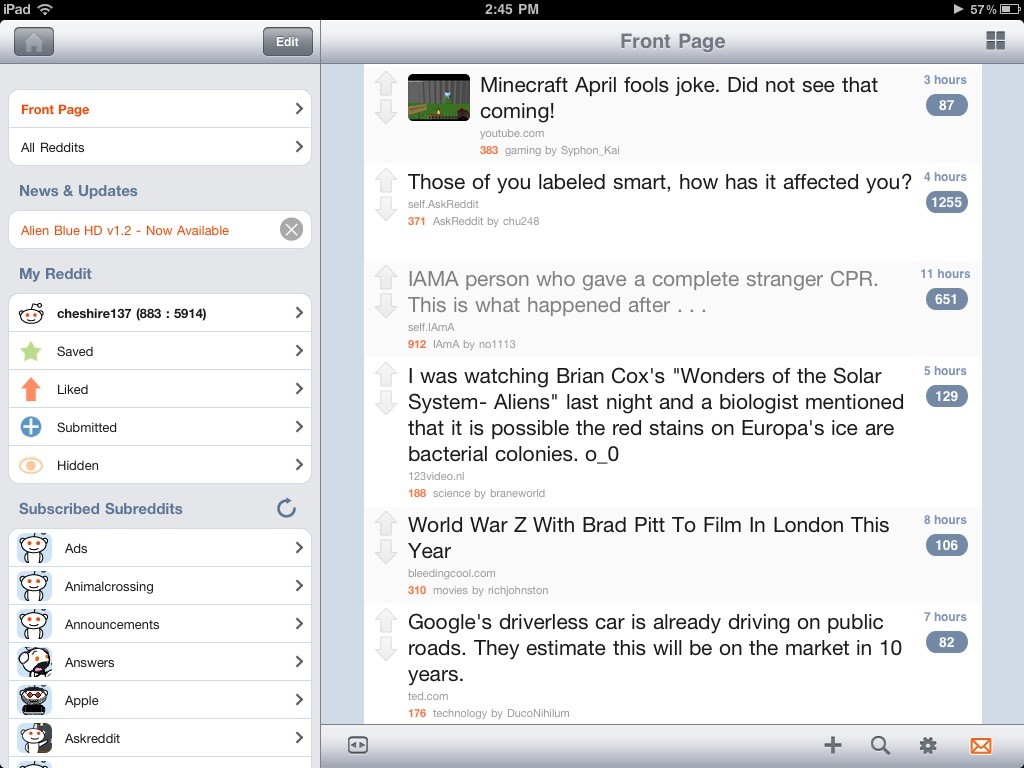Expand the Ads subreddit chevron
Screen dimensions: 1024x768
pos(299,547)
